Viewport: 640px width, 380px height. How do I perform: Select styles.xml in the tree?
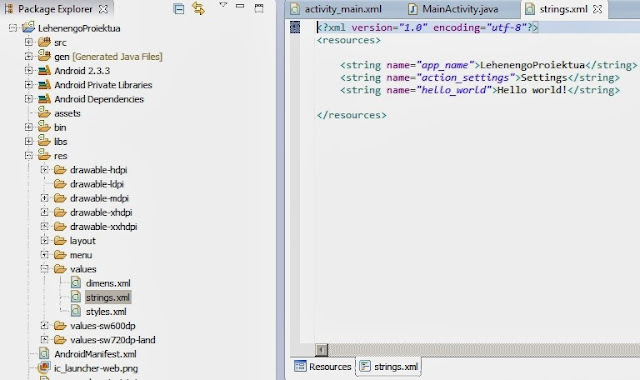(x=106, y=312)
